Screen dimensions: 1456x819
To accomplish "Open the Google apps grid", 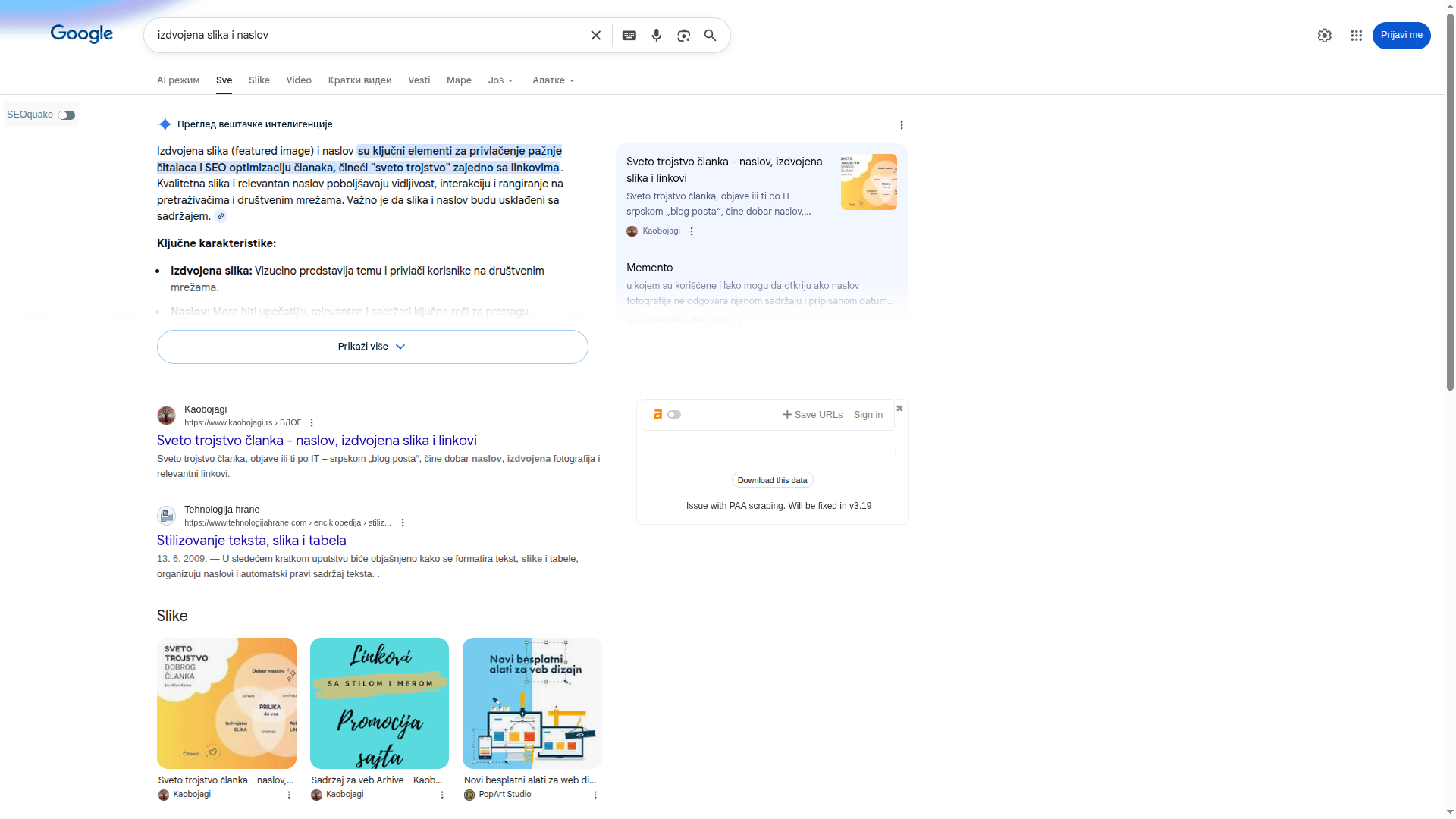I will (x=1357, y=36).
